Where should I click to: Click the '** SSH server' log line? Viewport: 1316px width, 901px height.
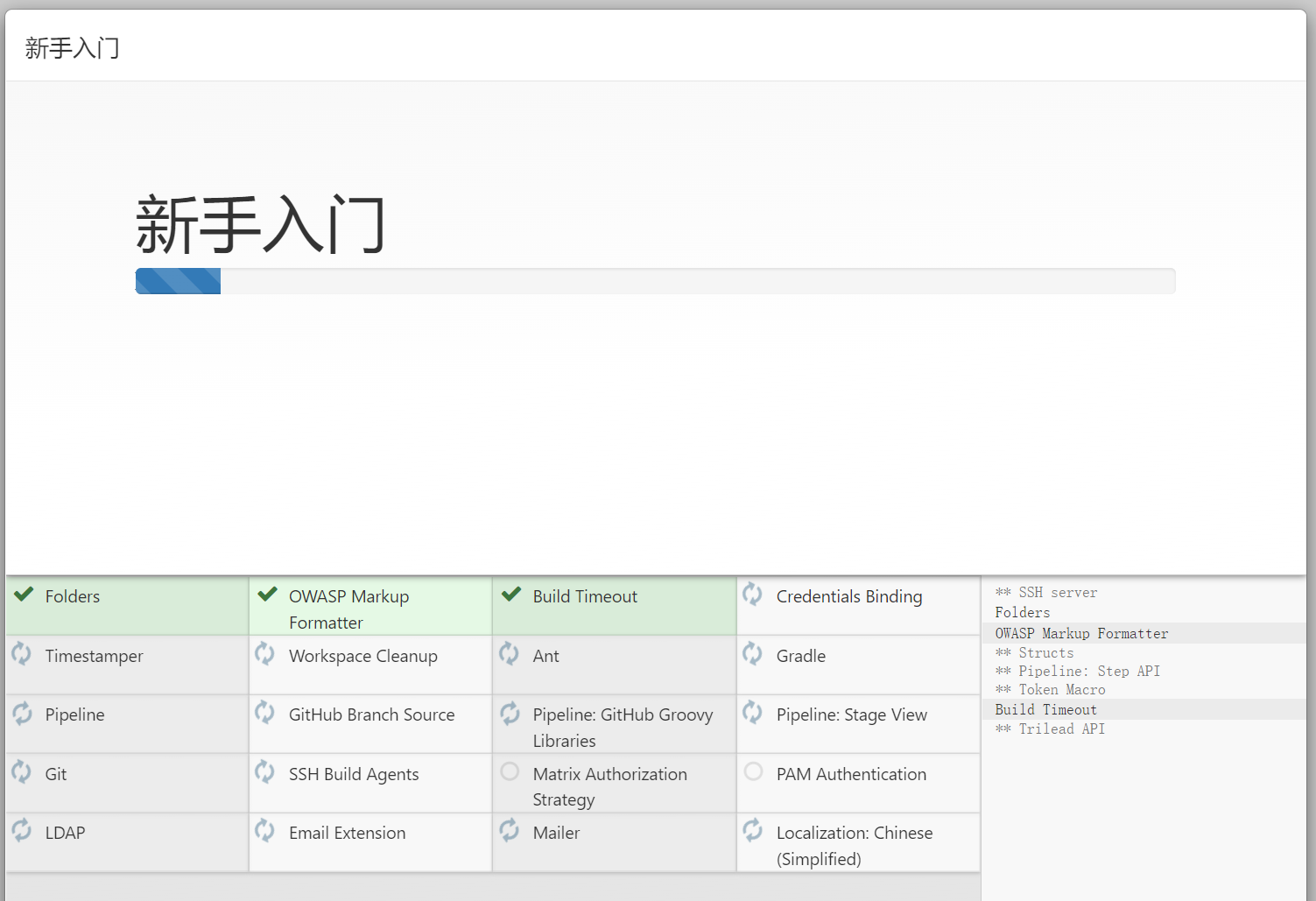(x=1046, y=593)
